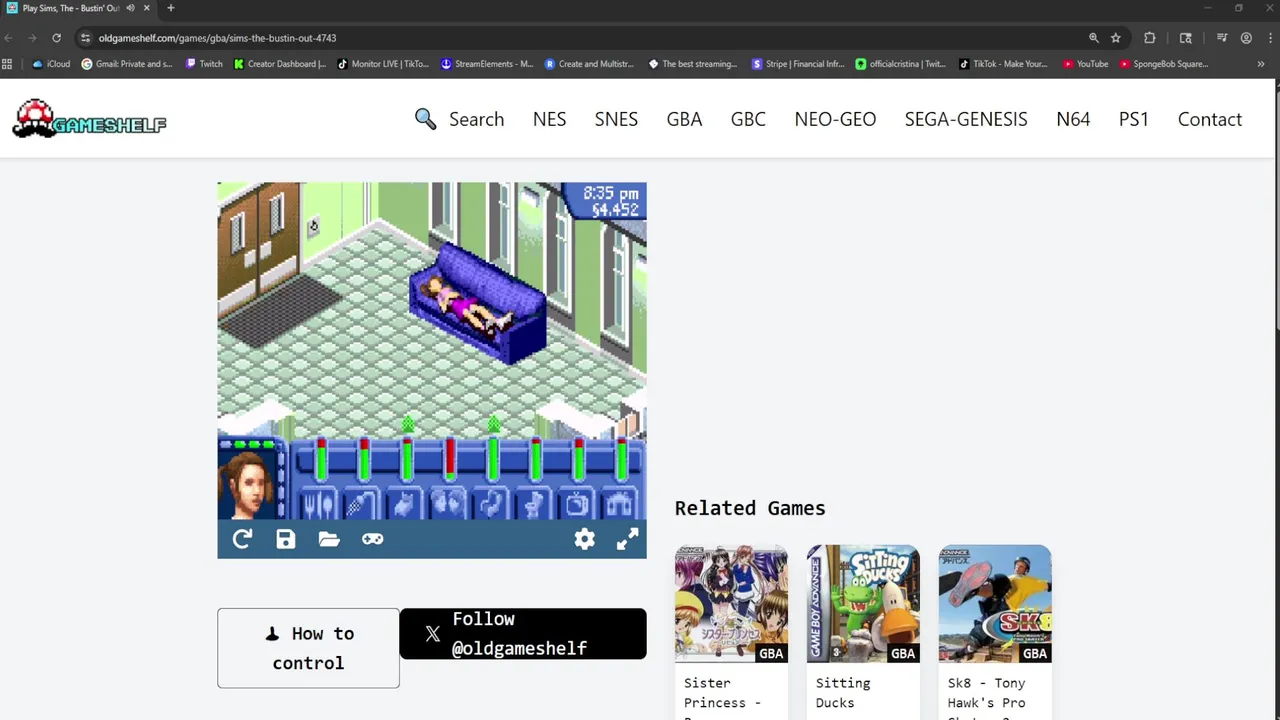Viewport: 1280px width, 720px height.
Task: Open the iCloud bookmark
Action: click(51, 64)
